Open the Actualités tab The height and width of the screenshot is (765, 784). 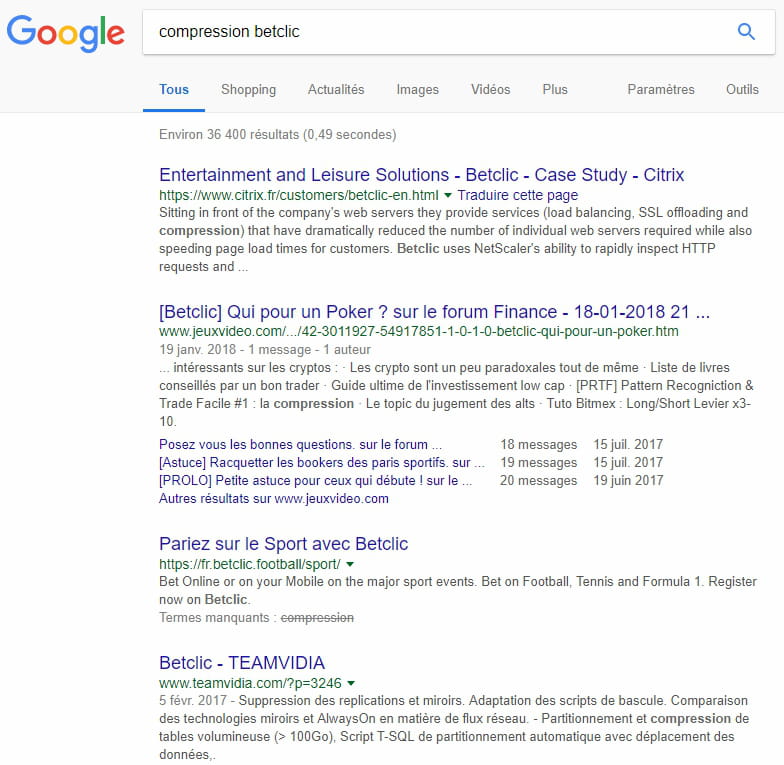(x=336, y=90)
